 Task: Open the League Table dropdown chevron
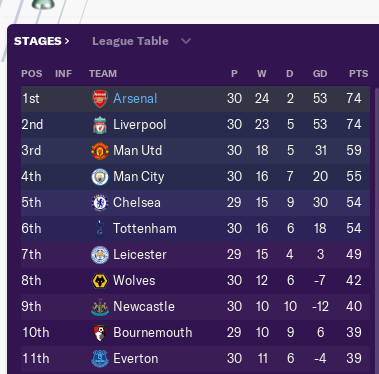click(186, 41)
